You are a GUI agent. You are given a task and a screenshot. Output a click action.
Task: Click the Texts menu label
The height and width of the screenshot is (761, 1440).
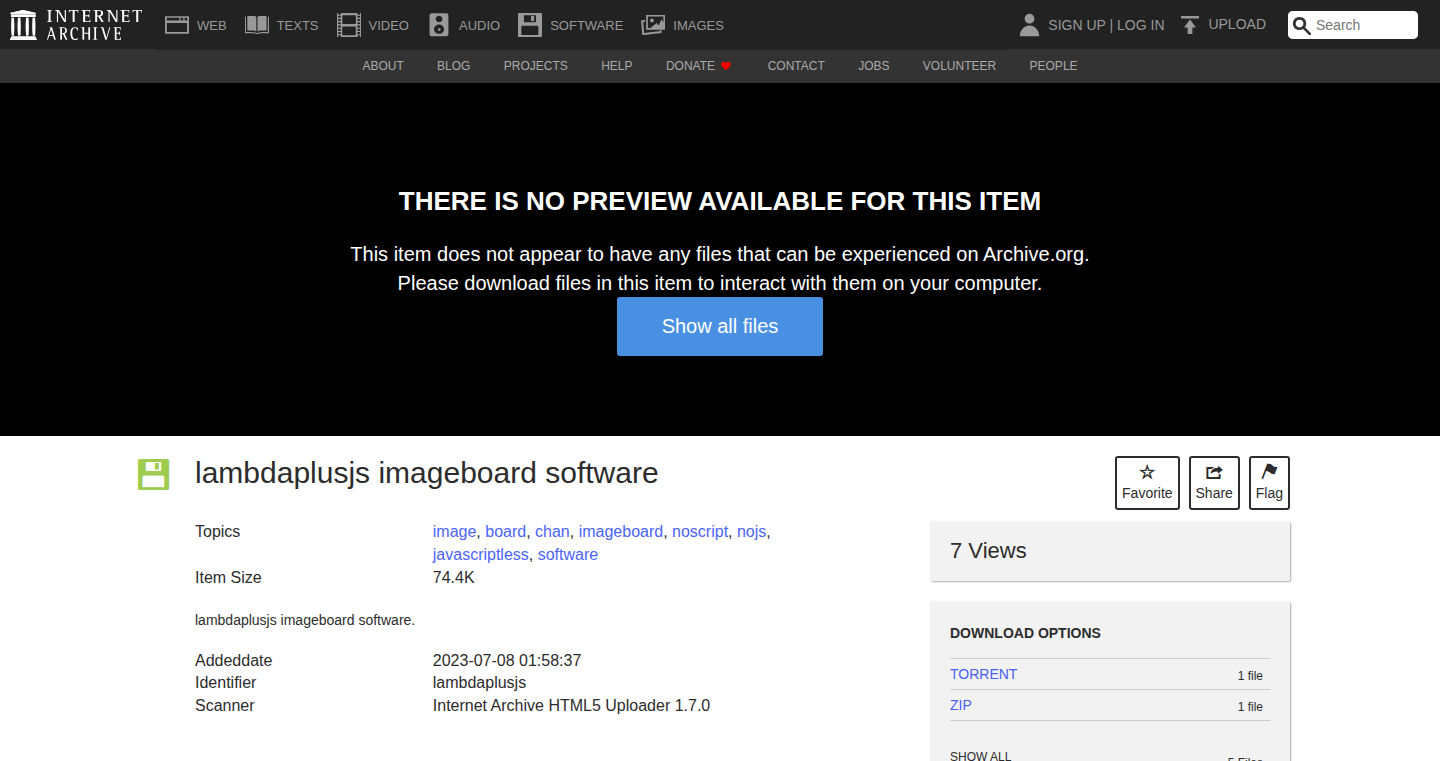[297, 25]
